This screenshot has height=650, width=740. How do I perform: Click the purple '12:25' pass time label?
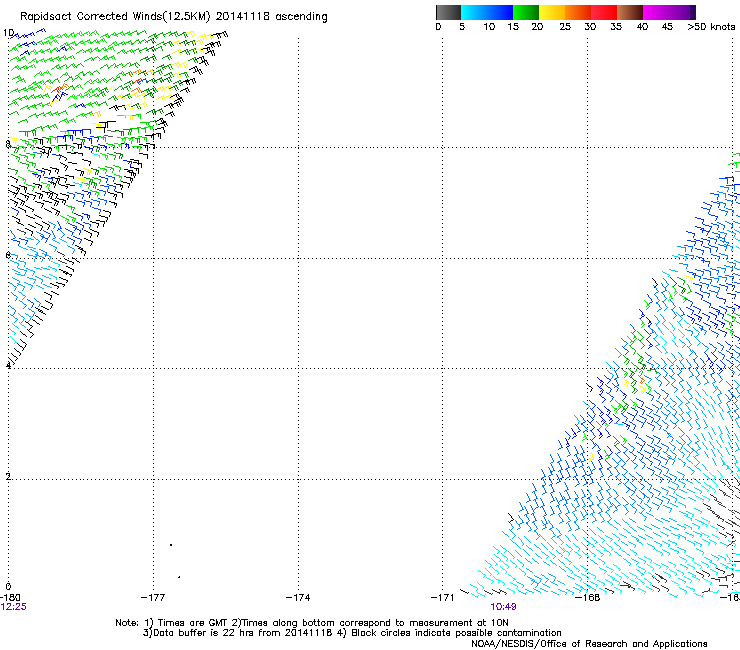click(13, 607)
